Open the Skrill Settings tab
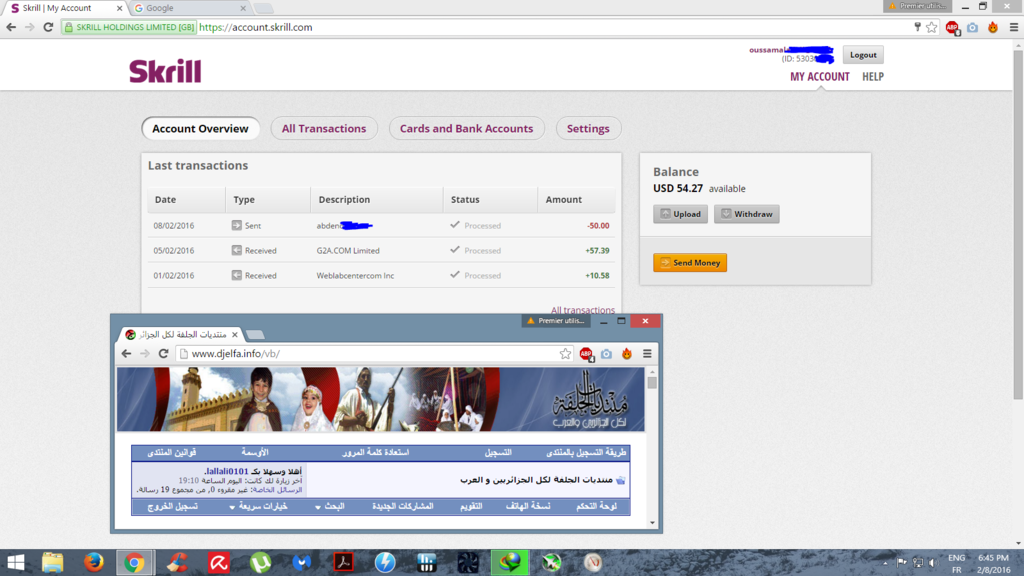This screenshot has width=1024, height=576. coord(588,129)
